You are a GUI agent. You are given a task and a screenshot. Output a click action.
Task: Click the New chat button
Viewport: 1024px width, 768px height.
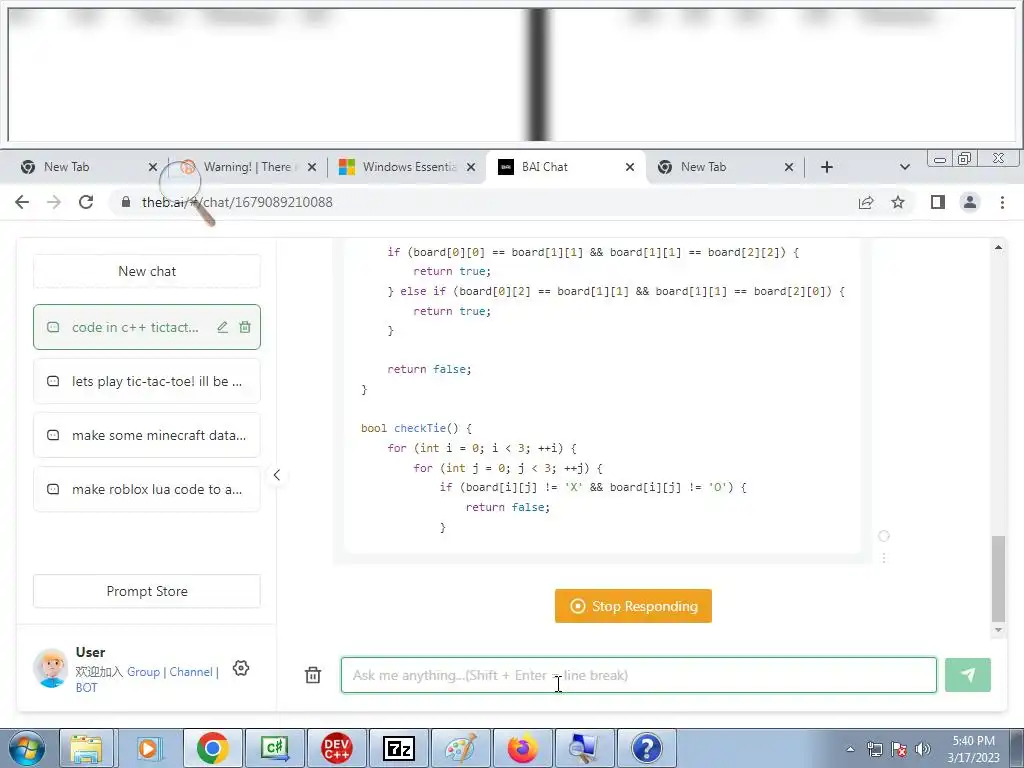click(x=147, y=271)
